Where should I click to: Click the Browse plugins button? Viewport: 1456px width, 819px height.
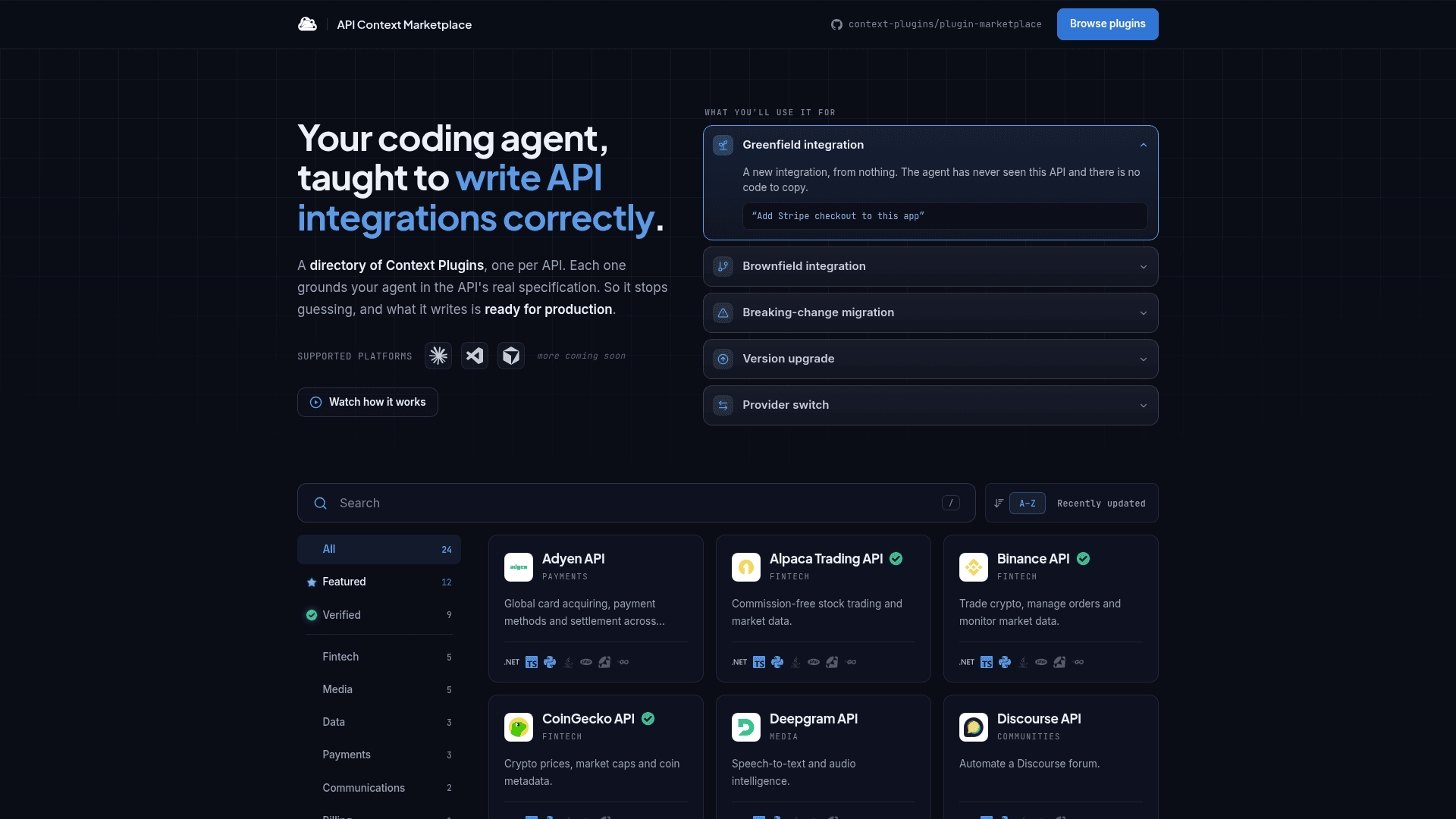point(1107,24)
